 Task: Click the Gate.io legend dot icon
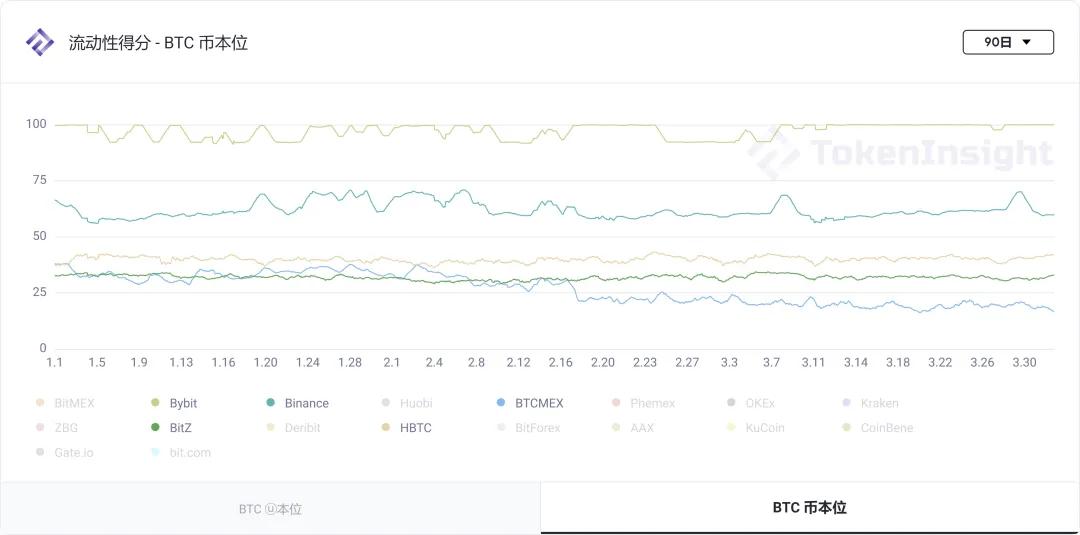40,452
